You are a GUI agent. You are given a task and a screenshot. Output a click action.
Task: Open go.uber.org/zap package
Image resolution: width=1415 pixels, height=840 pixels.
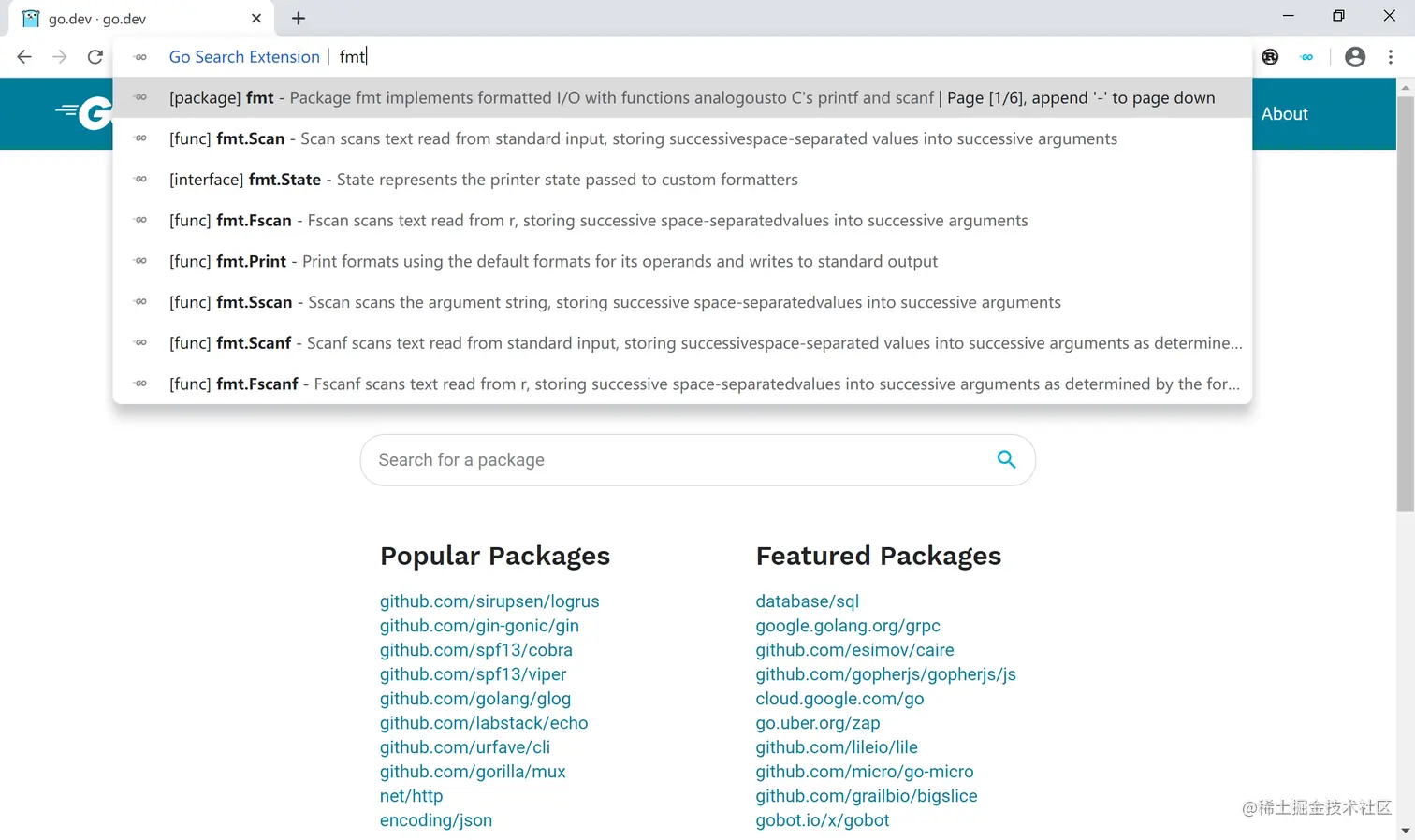pyautogui.click(x=818, y=723)
